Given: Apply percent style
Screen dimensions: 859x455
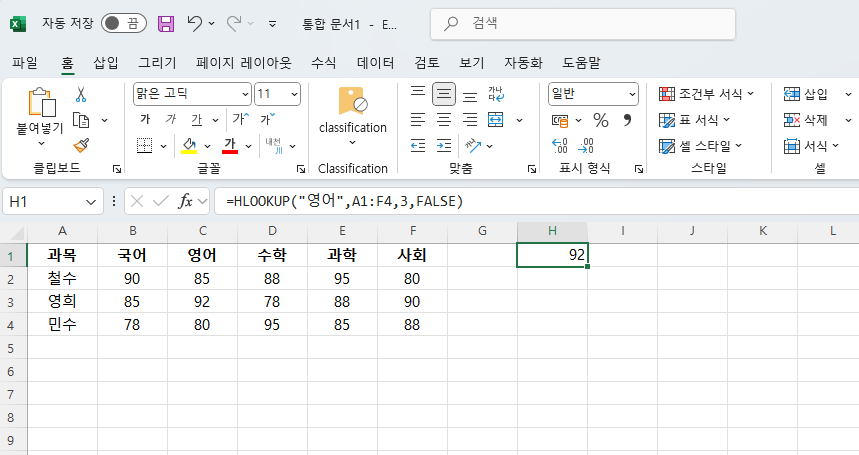Looking at the screenshot, I should pos(601,120).
